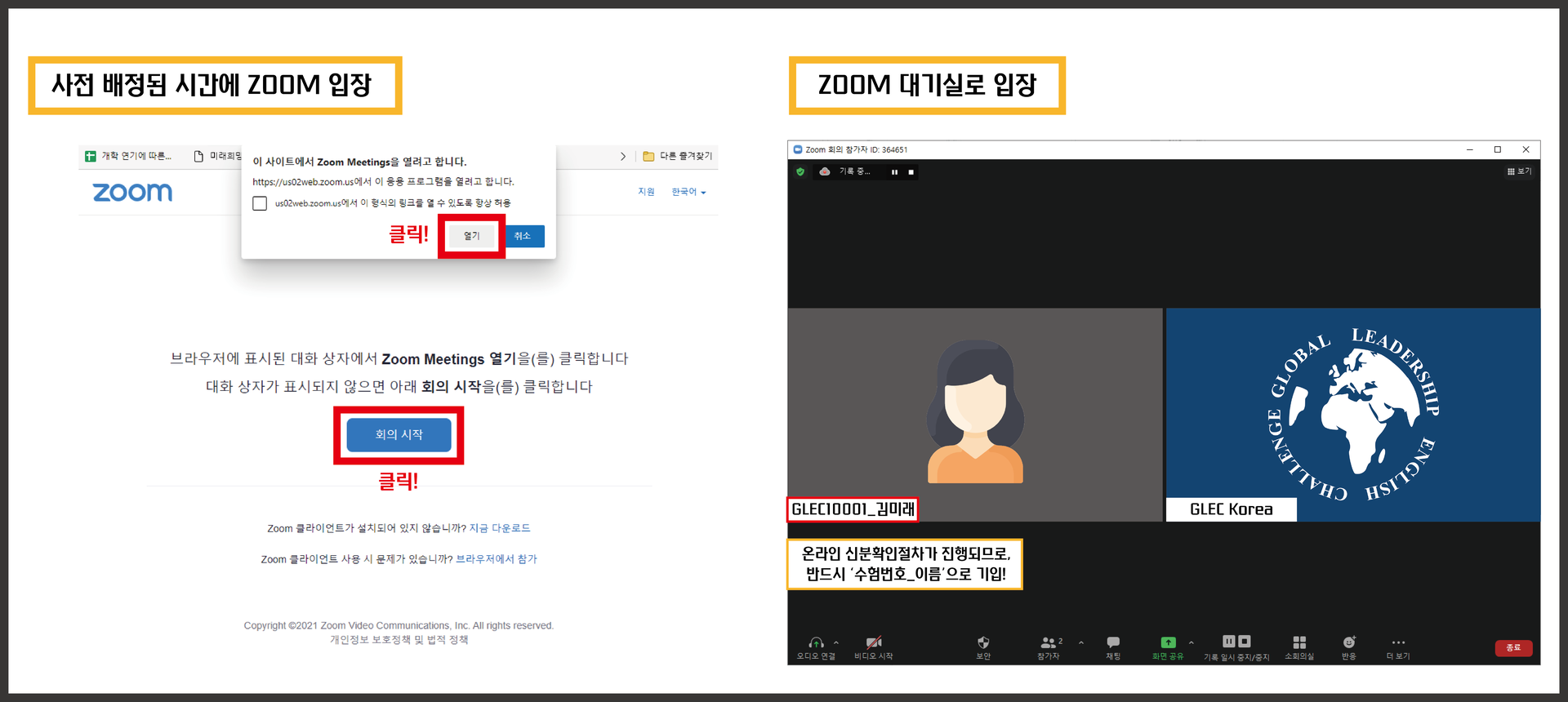Close the Zoom meeting window

1526,149
